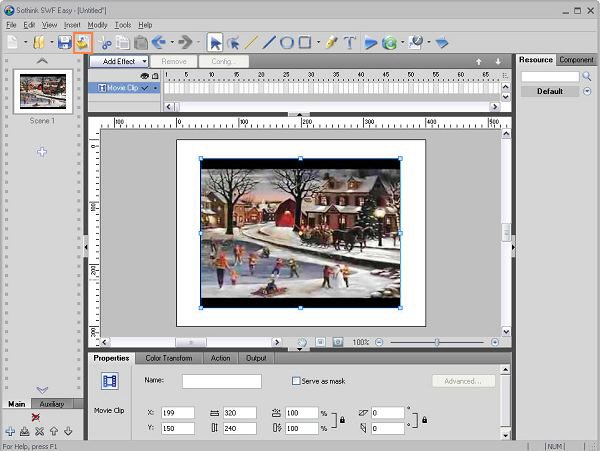Click the Copy icon
Image resolution: width=600 pixels, height=451 pixels.
pyautogui.click(x=123, y=42)
